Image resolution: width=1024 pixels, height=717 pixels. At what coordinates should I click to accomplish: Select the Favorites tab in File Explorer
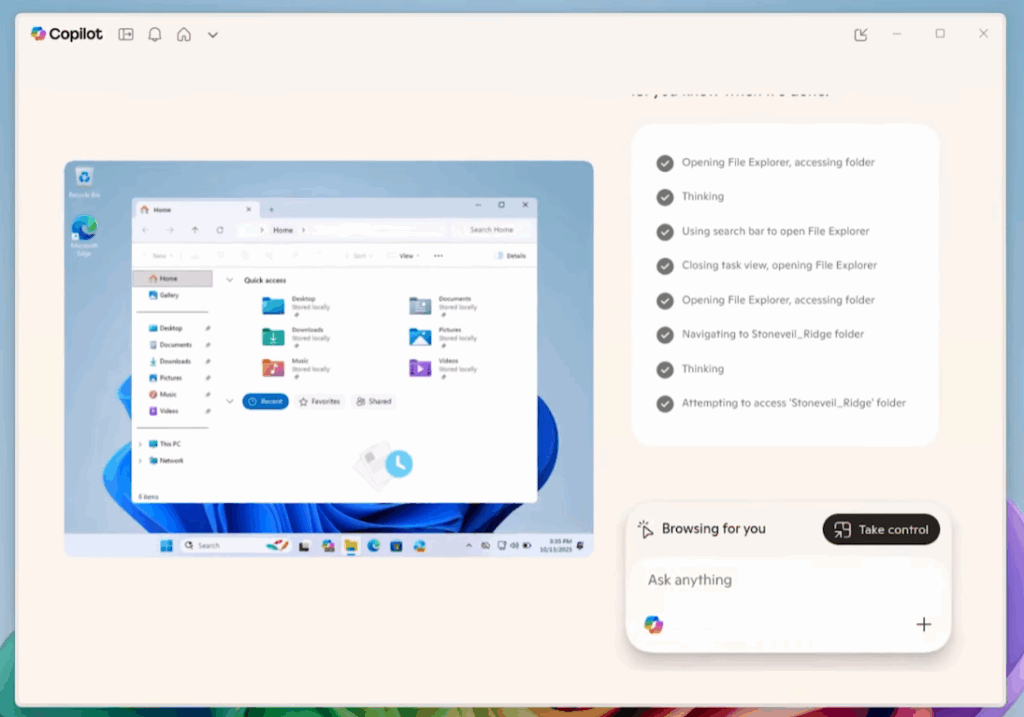pos(320,401)
